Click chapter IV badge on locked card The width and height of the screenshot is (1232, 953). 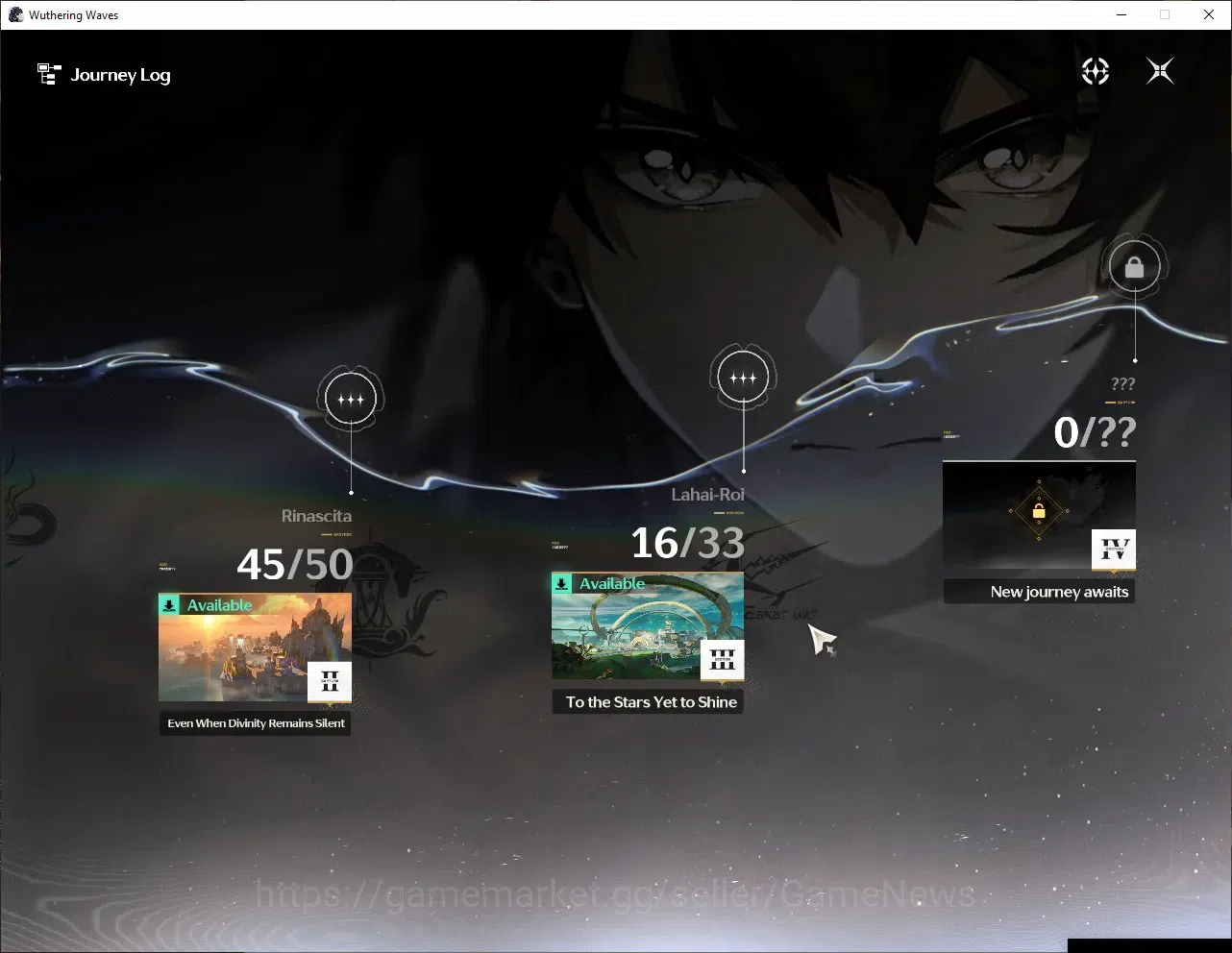(x=1114, y=550)
